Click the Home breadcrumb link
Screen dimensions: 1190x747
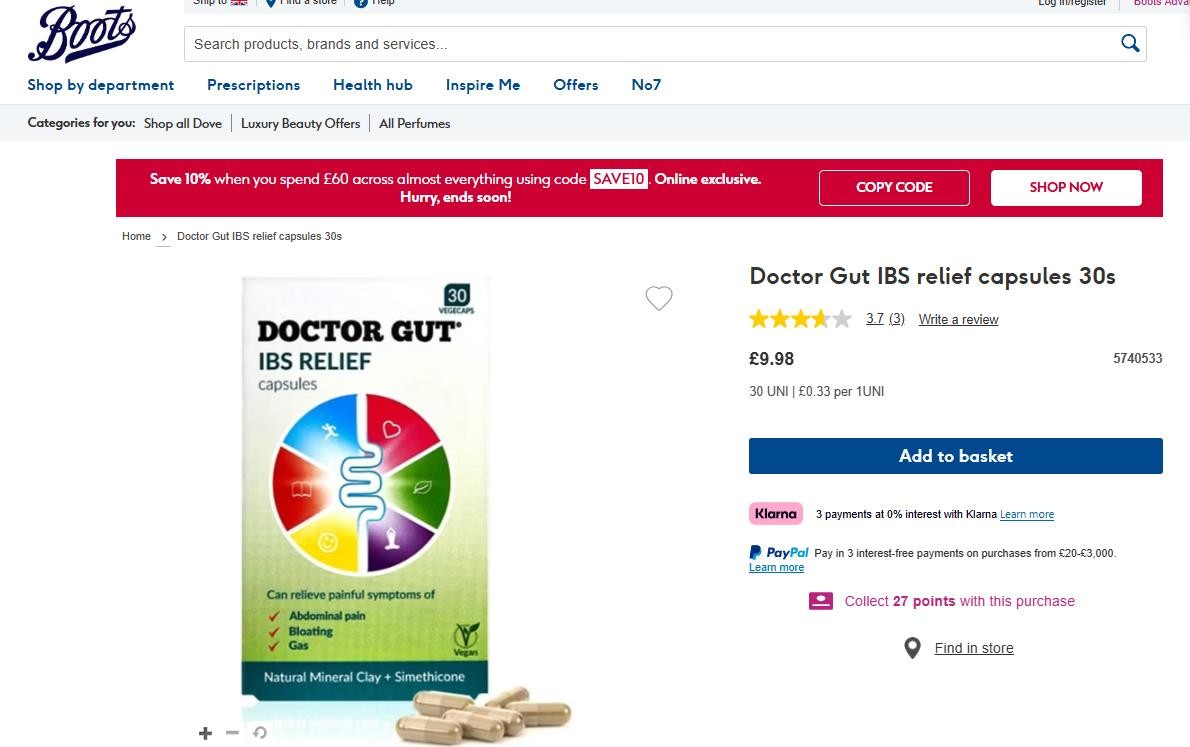coord(137,236)
